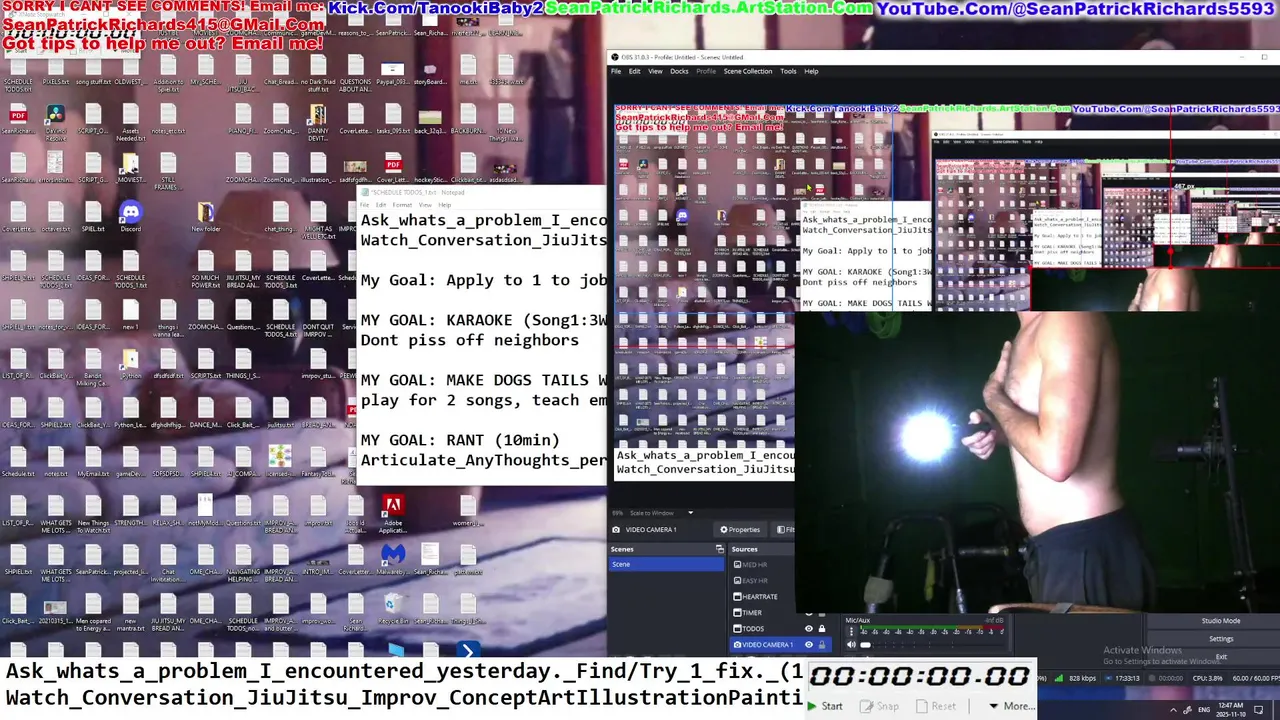This screenshot has width=1280, height=720.
Task: Click the OBS Scenes dock pop-out icon
Action: pos(719,549)
